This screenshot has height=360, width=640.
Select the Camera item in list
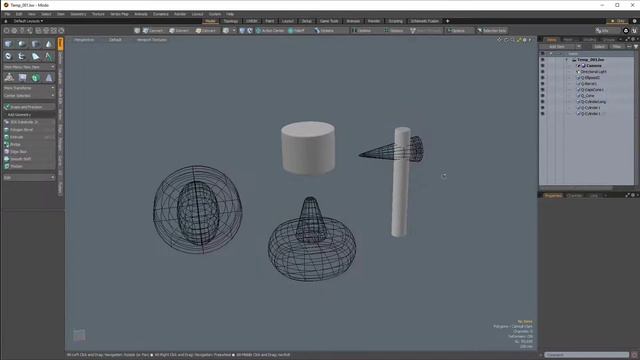[x=594, y=65]
